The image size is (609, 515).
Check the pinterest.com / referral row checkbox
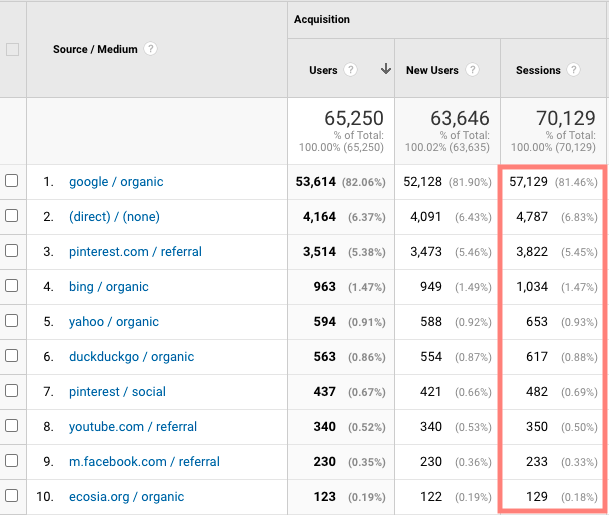pos(12,251)
